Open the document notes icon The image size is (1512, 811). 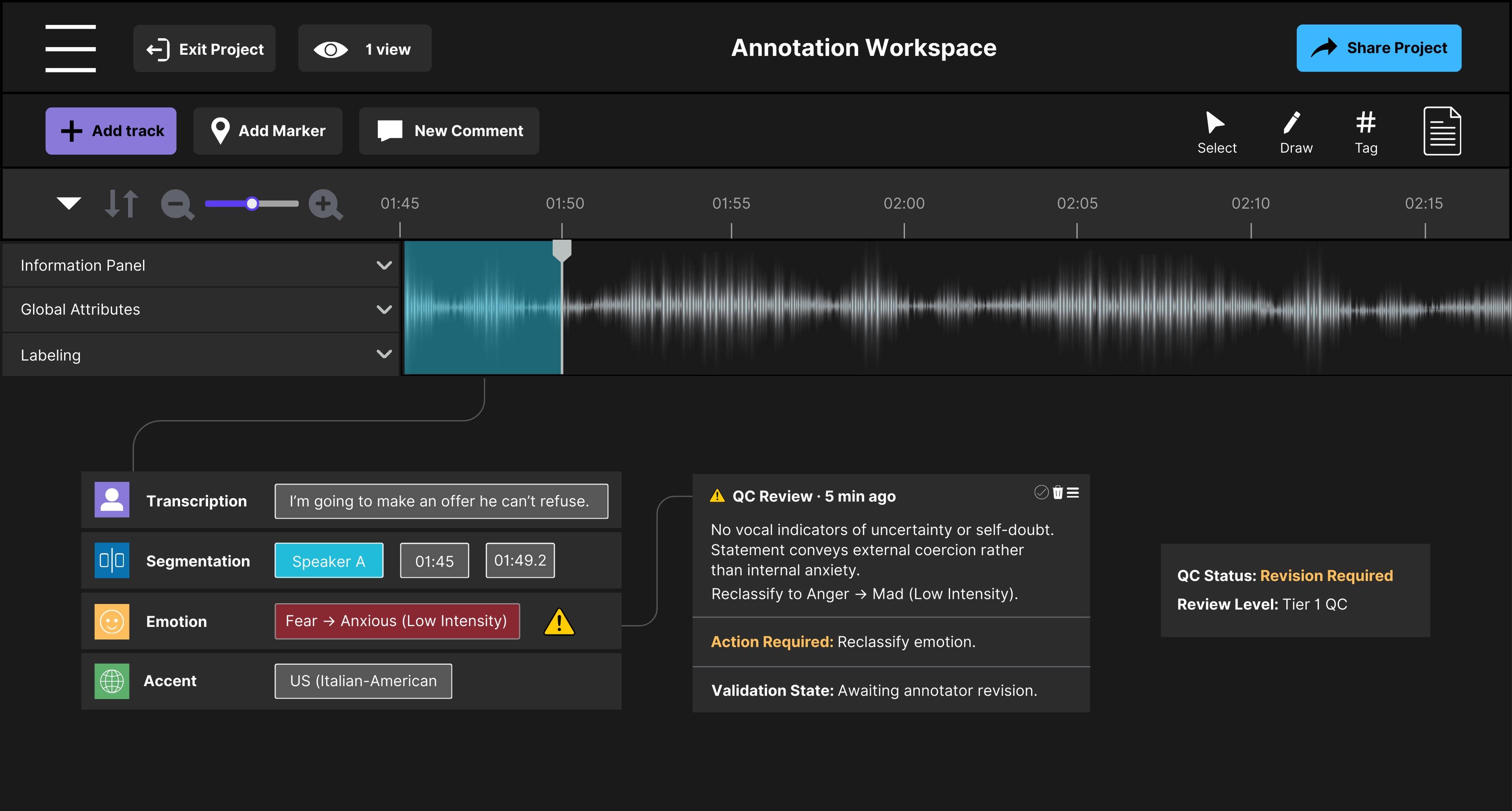tap(1441, 131)
